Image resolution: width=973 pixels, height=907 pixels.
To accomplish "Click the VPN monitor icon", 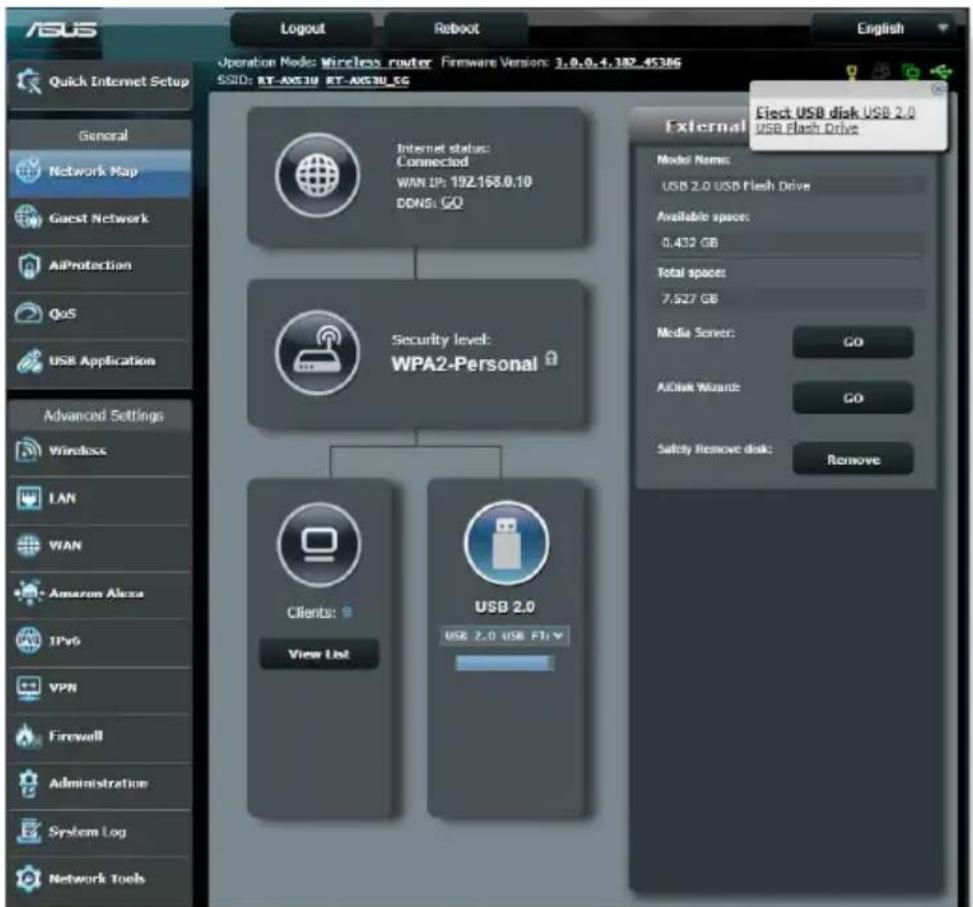I will 28,687.
